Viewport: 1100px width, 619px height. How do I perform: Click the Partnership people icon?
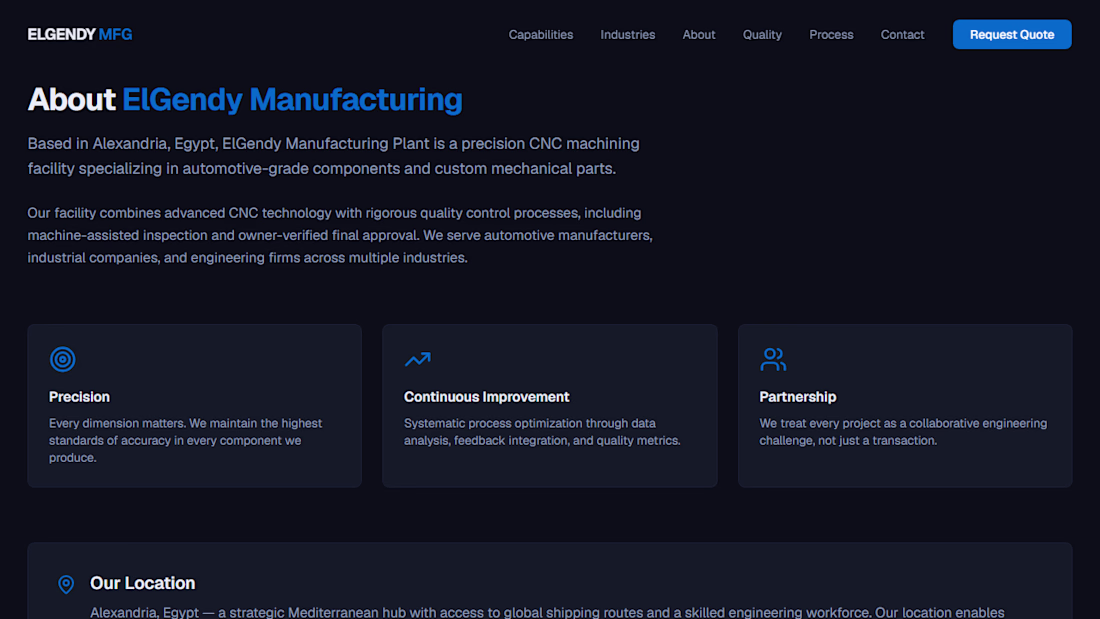click(x=773, y=359)
